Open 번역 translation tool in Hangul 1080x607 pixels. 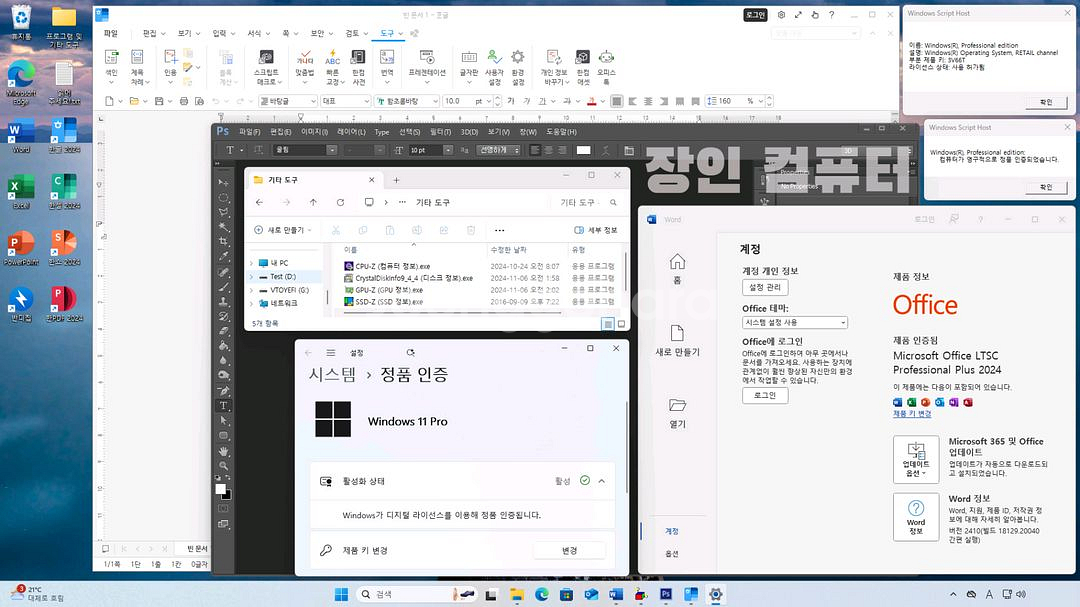(386, 65)
